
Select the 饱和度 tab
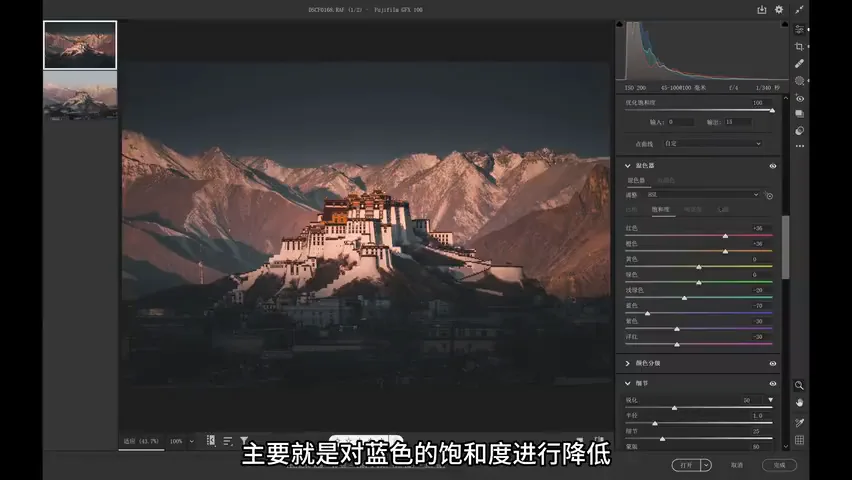click(x=661, y=209)
